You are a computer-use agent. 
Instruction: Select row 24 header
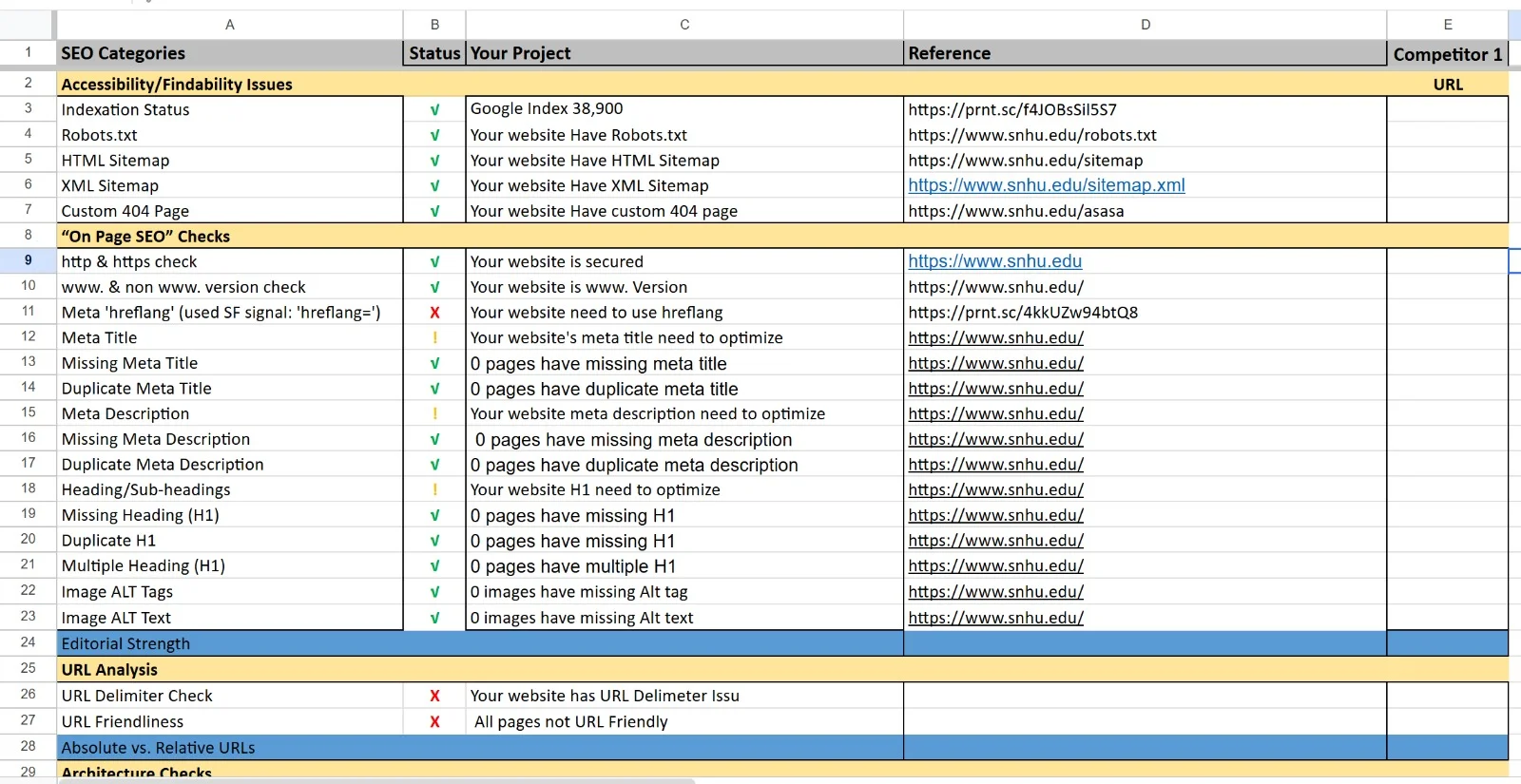point(28,642)
